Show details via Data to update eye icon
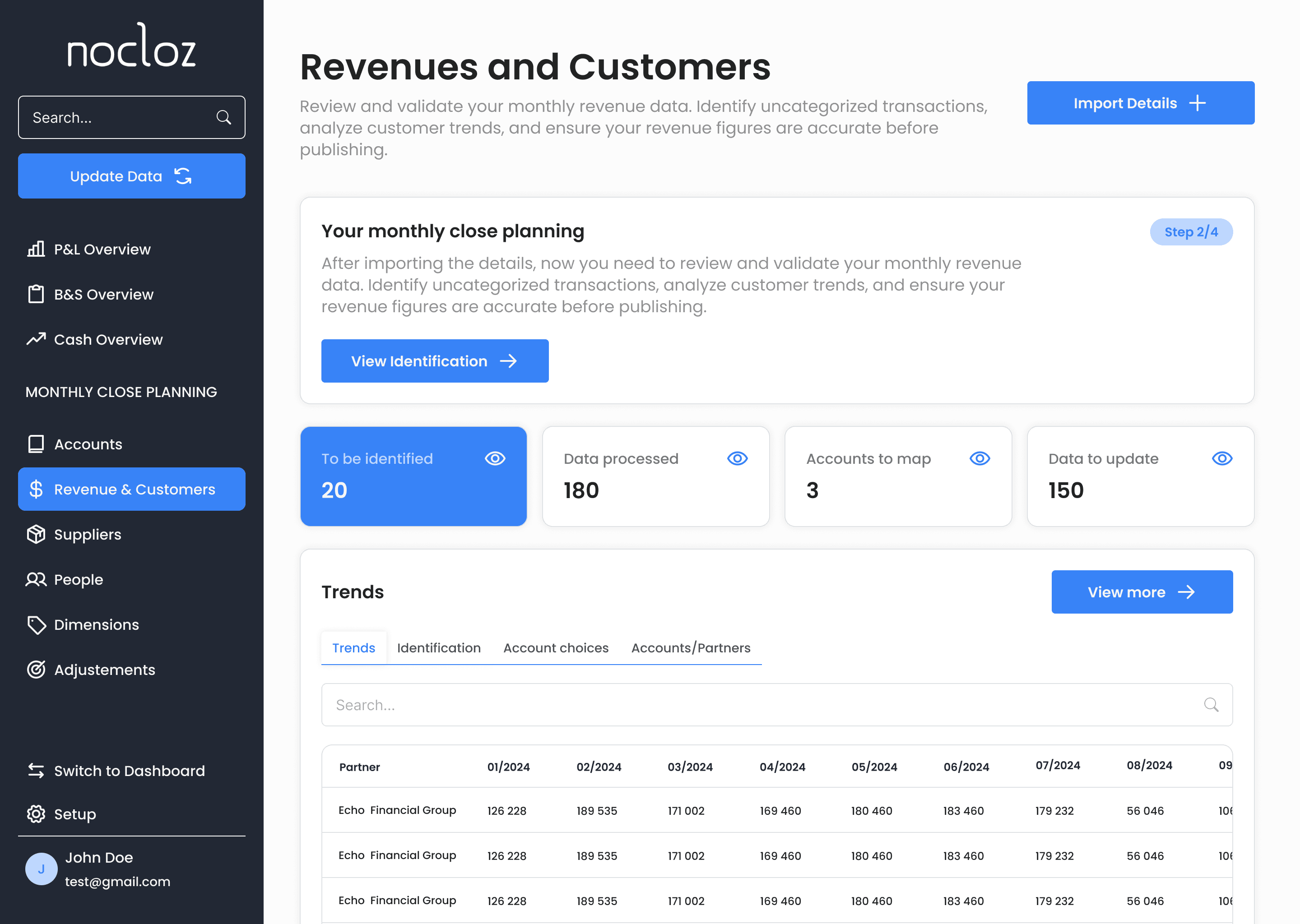 (x=1222, y=458)
